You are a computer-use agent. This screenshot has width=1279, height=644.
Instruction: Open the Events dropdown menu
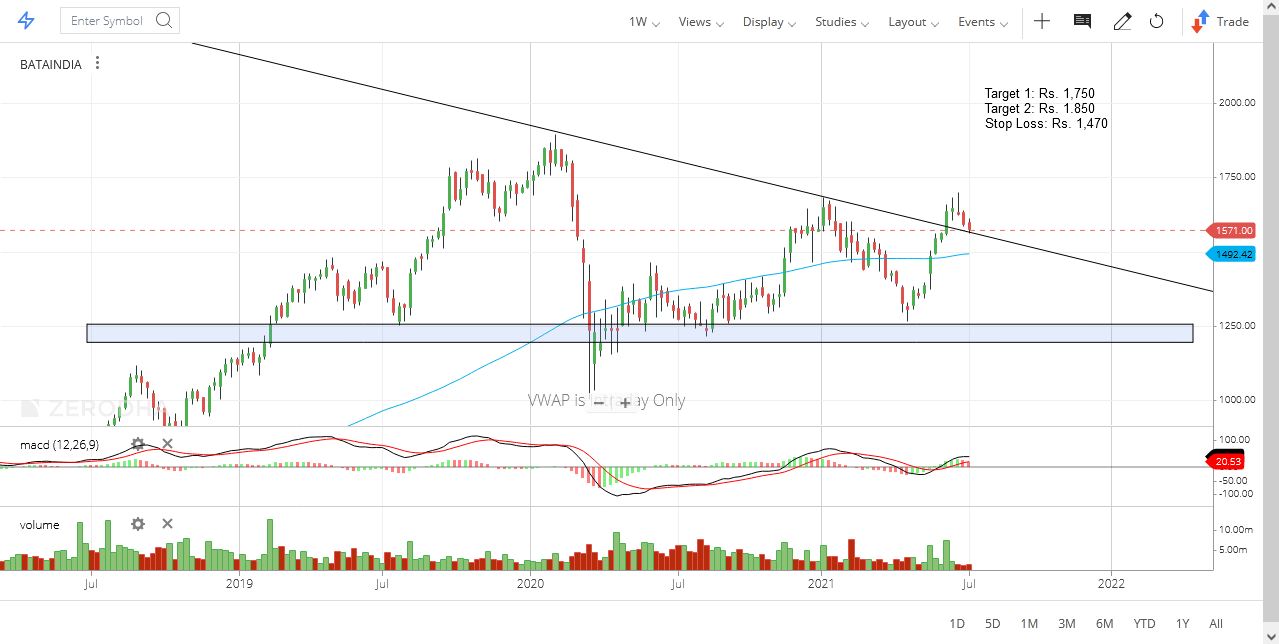coord(983,22)
